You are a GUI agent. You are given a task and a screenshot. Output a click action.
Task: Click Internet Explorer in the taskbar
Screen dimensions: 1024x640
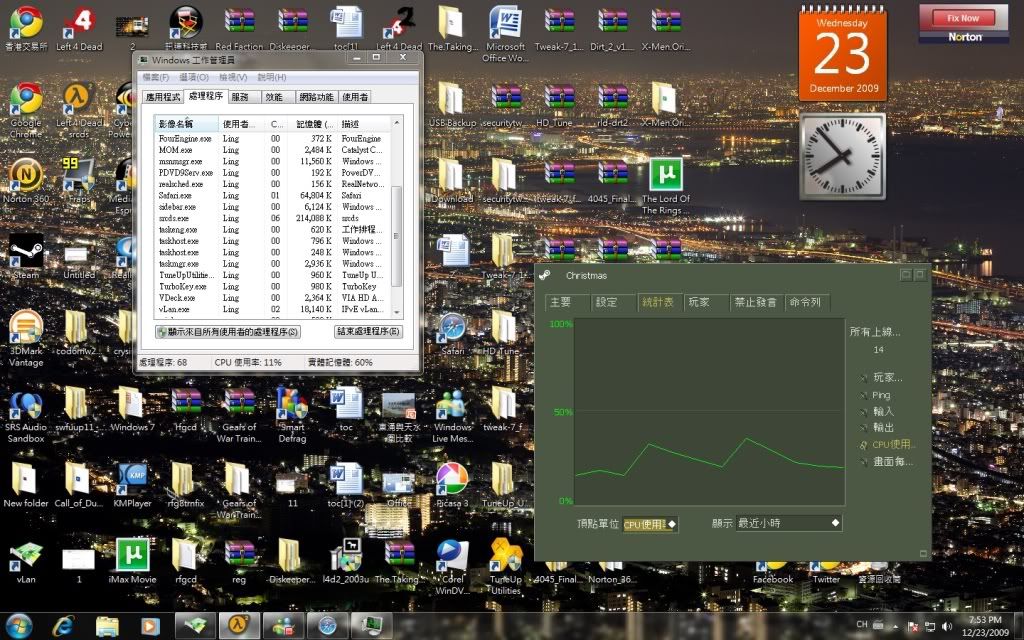click(63, 626)
